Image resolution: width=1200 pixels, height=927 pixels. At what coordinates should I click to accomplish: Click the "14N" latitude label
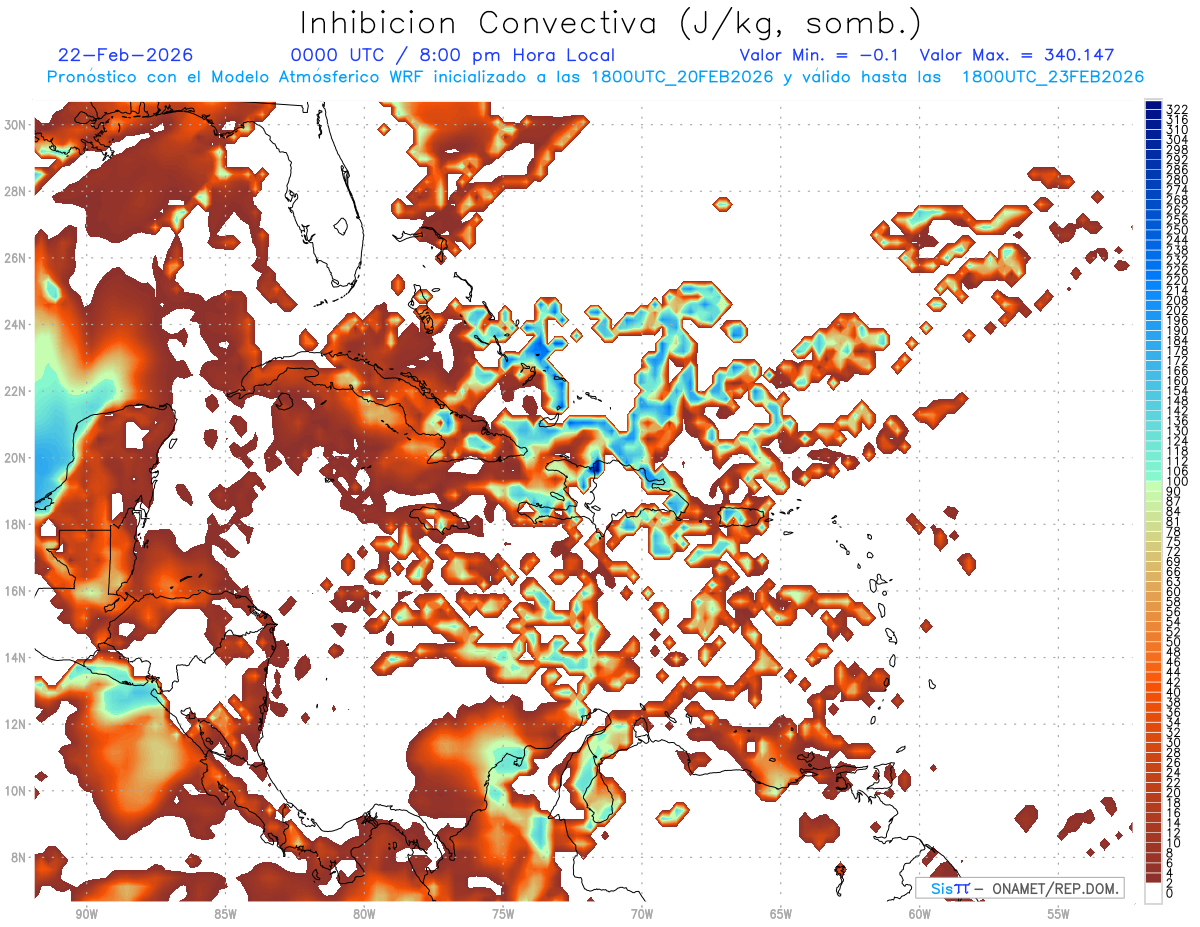tap(16, 658)
